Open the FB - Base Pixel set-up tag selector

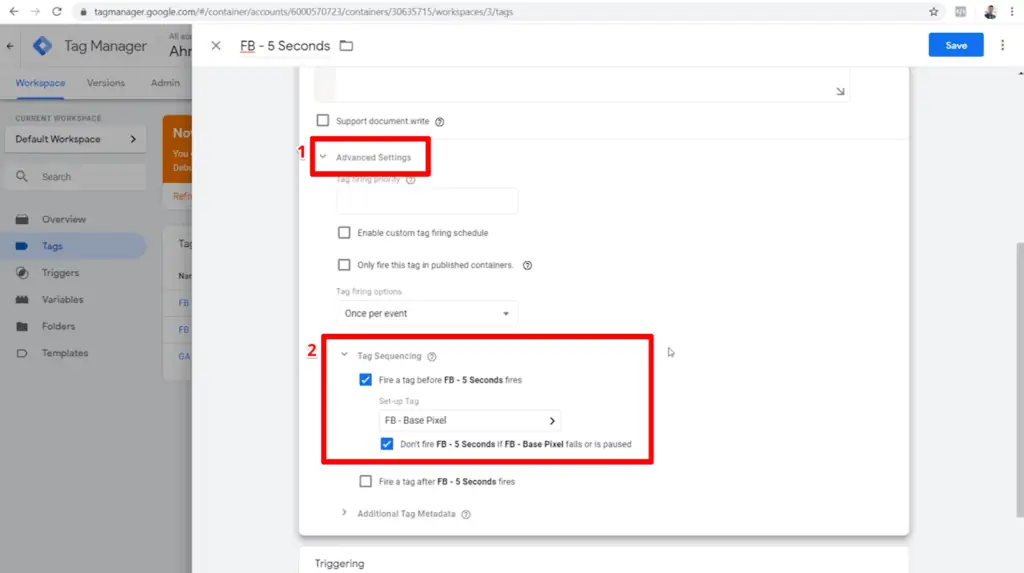(470, 420)
